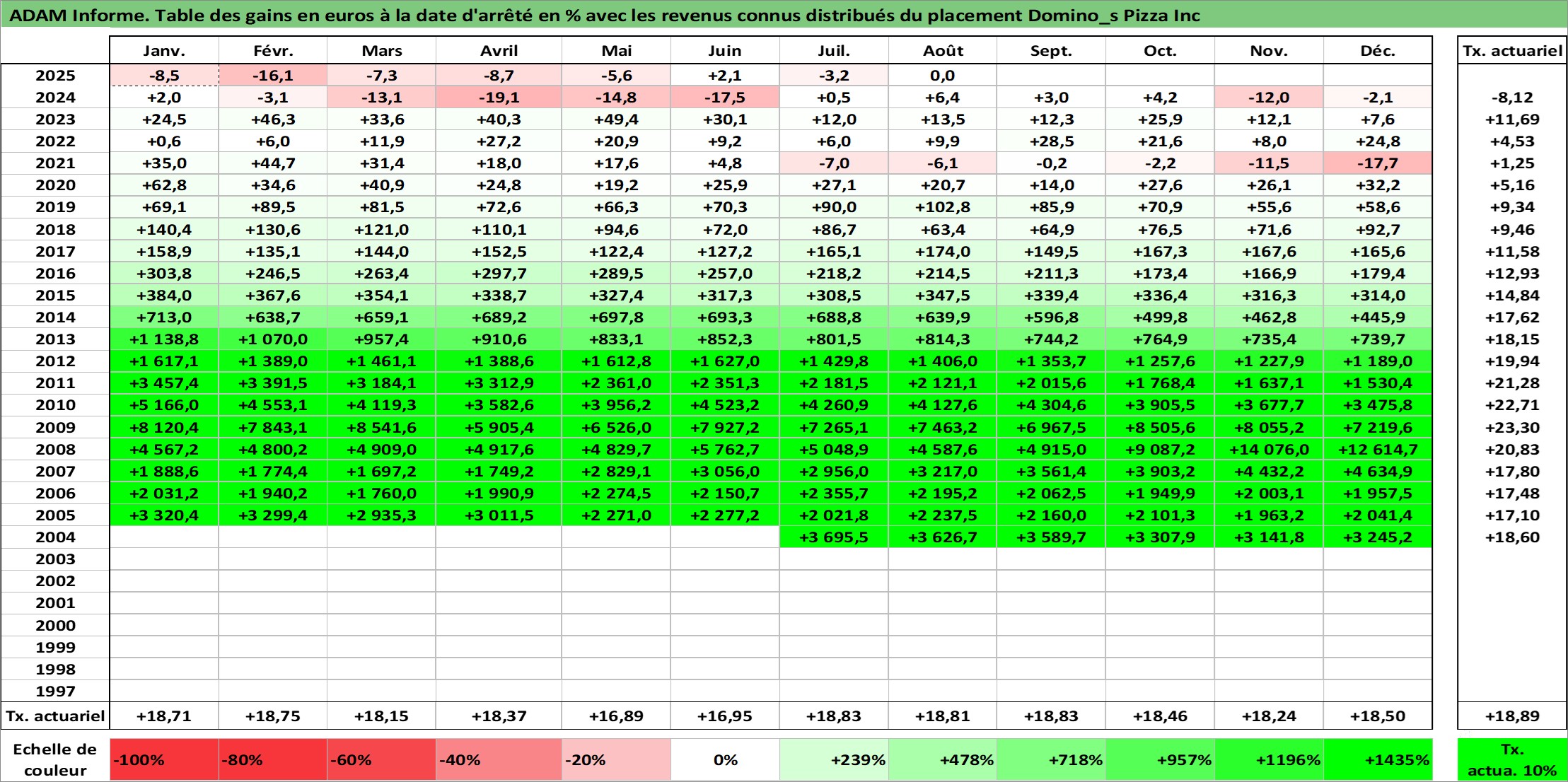Click the Déc. column header
The height and width of the screenshot is (782, 1568).
1378,51
